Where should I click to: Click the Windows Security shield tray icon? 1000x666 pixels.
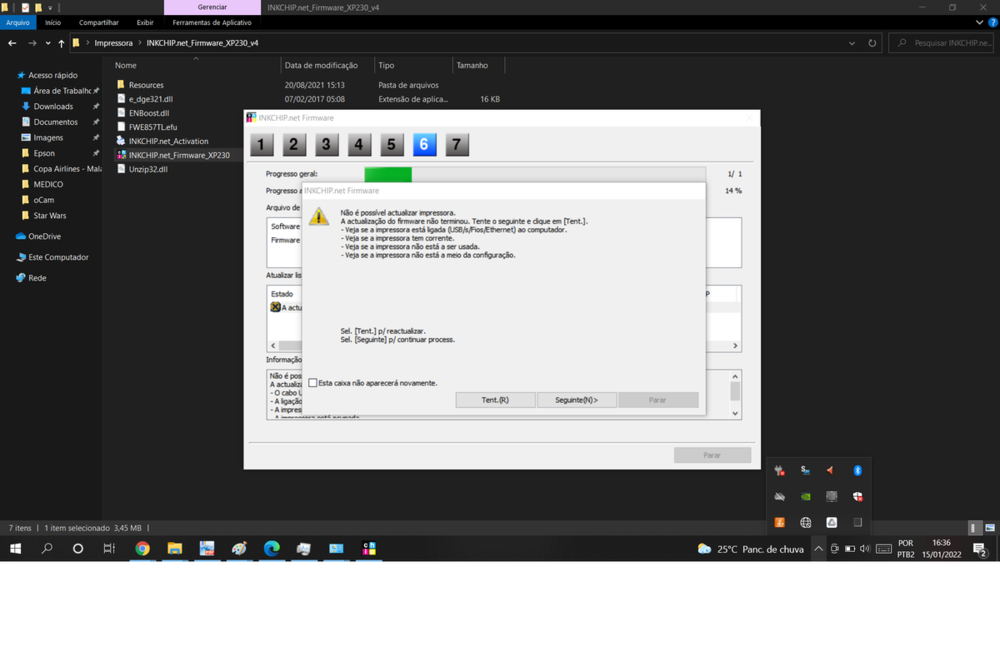pos(857,496)
